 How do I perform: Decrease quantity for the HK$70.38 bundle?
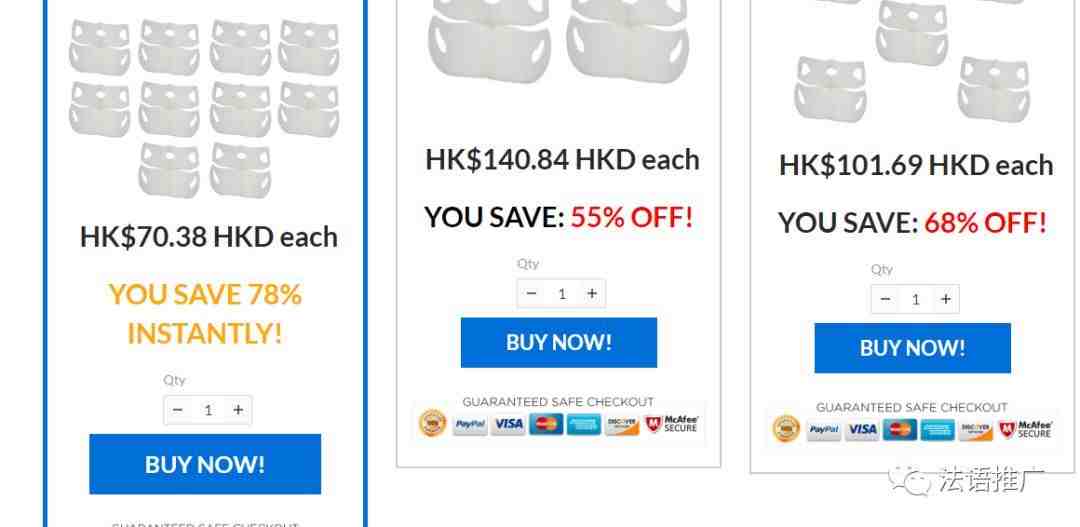178,410
